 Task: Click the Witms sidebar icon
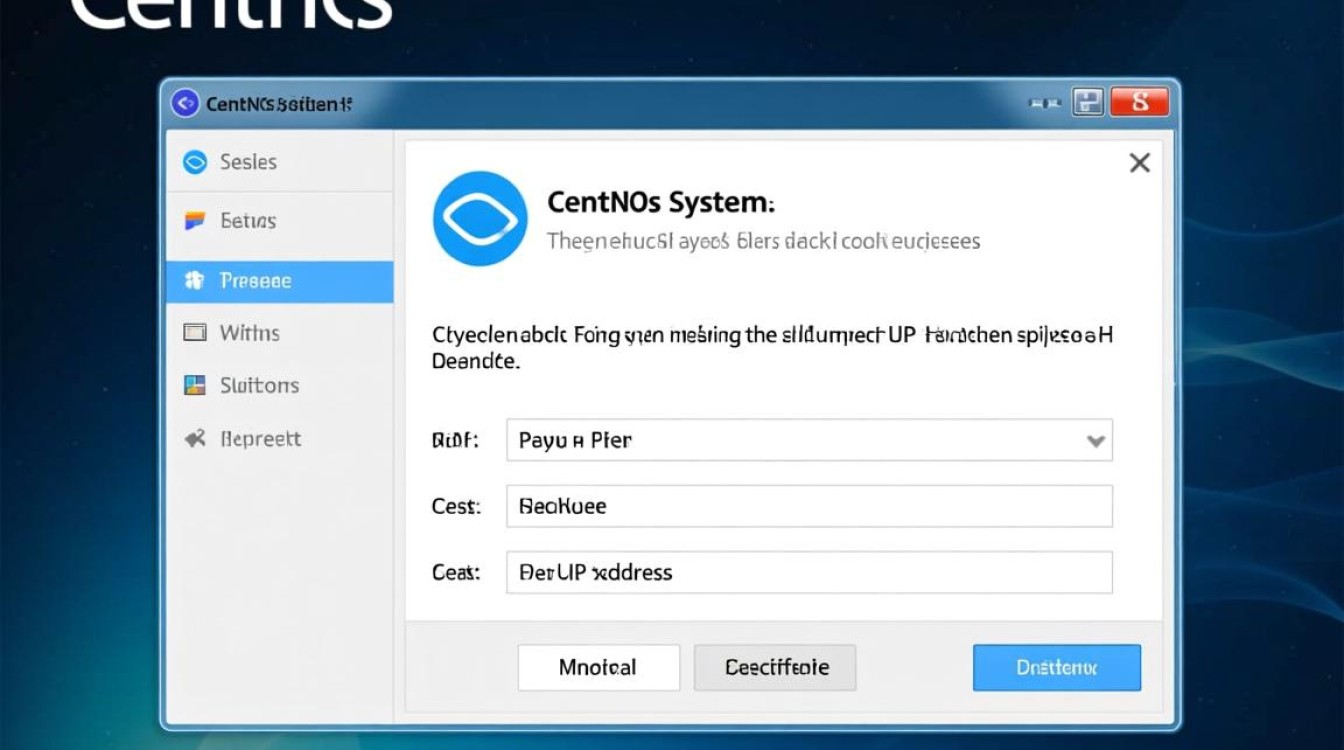195,333
